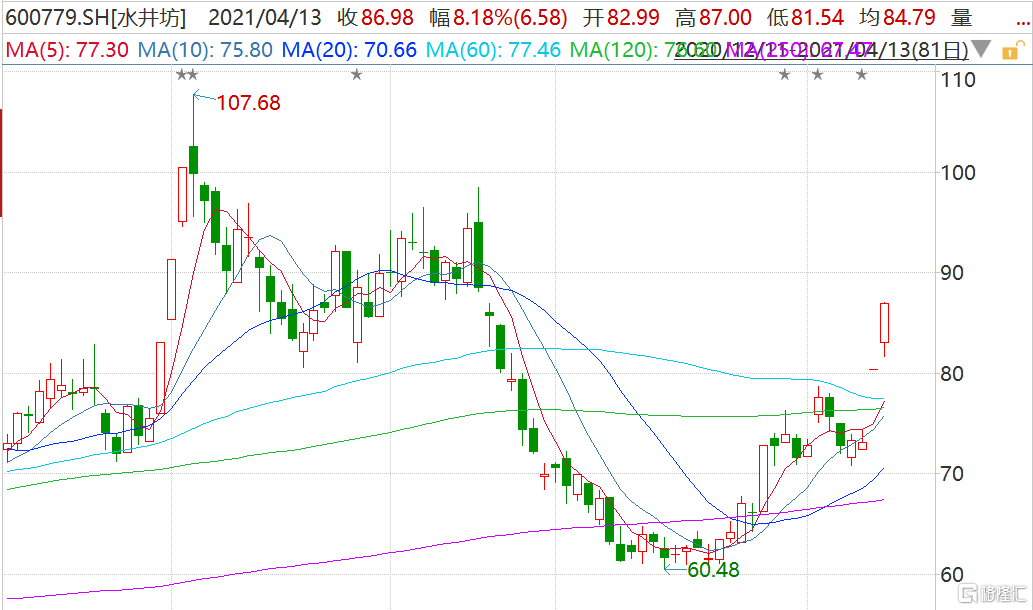
Task: Click the average price 均84.79
Action: tap(897, 17)
